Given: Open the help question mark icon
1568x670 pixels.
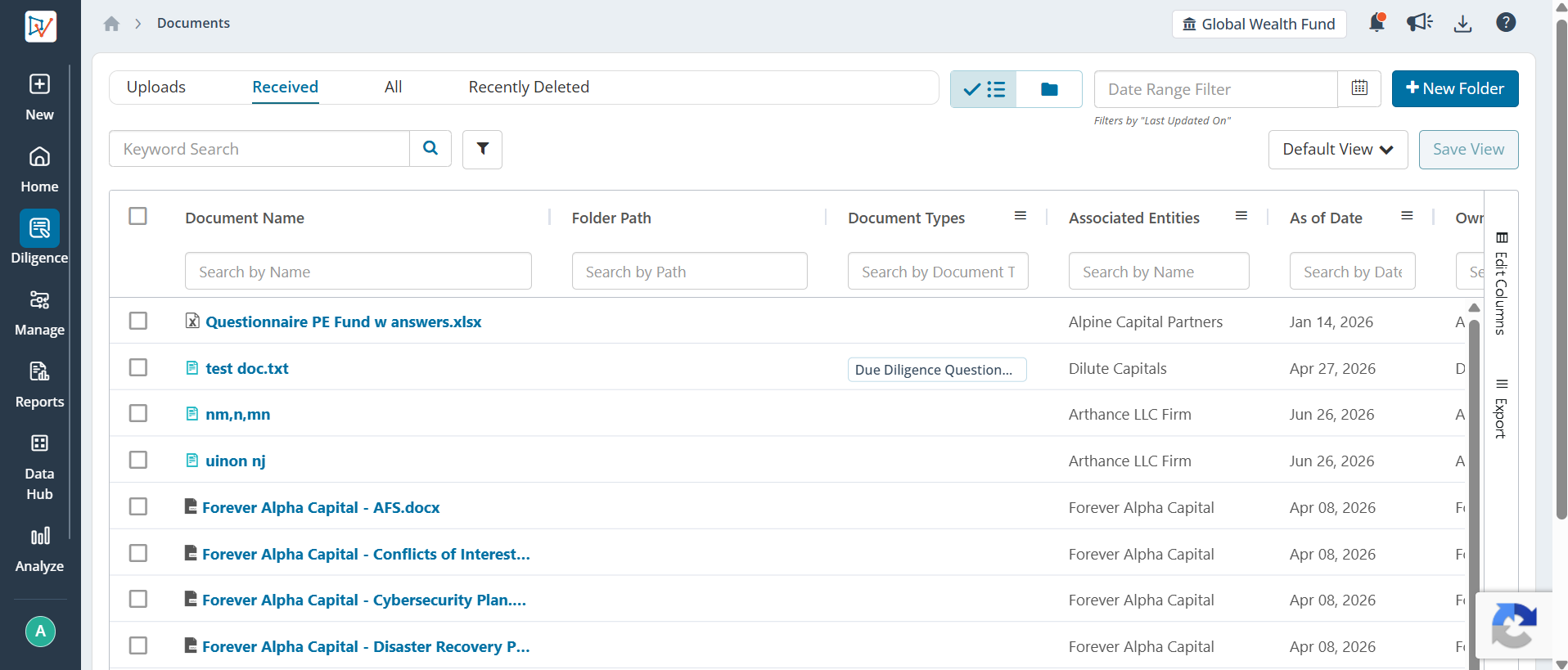Looking at the screenshot, I should (x=1506, y=23).
